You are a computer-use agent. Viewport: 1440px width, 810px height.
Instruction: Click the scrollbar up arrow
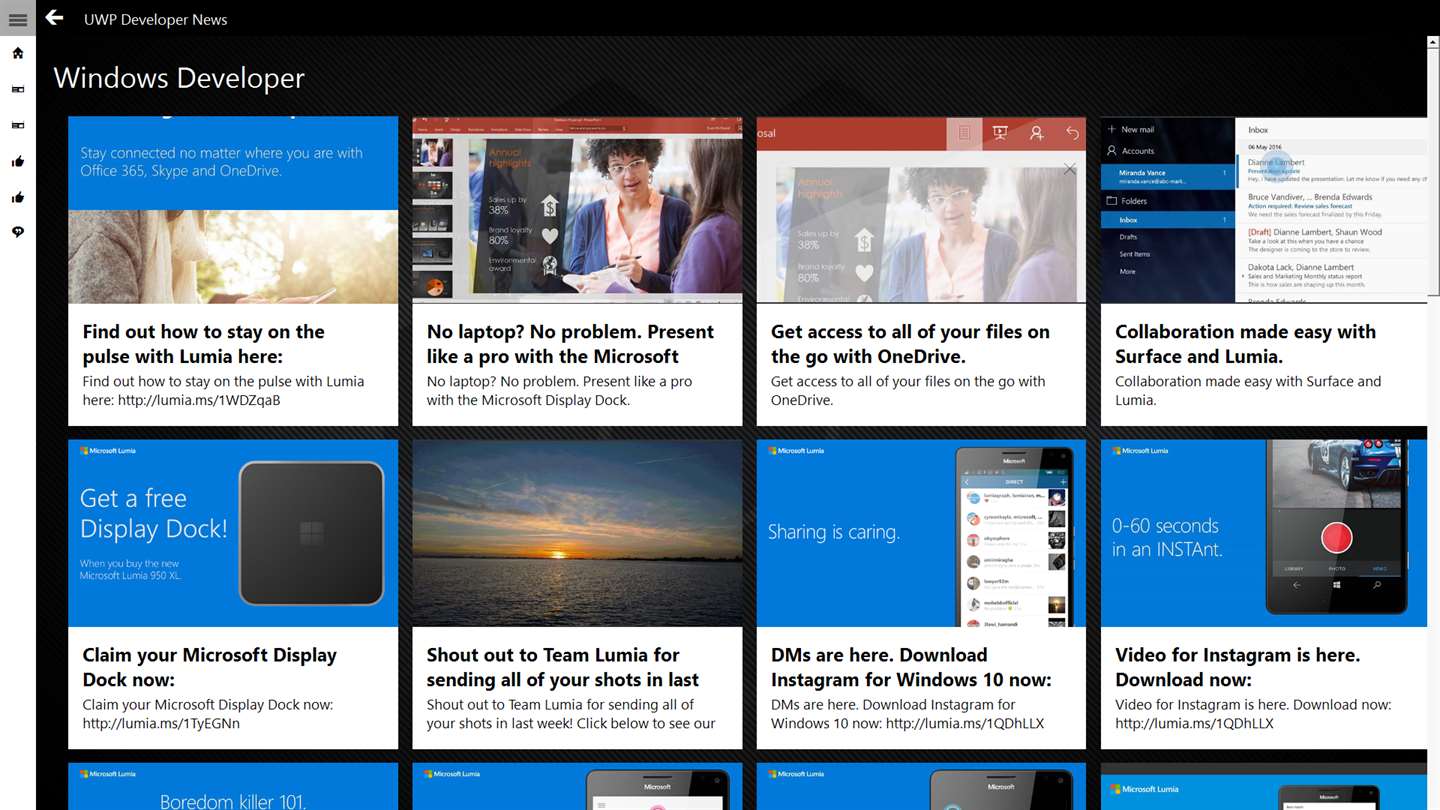1433,43
